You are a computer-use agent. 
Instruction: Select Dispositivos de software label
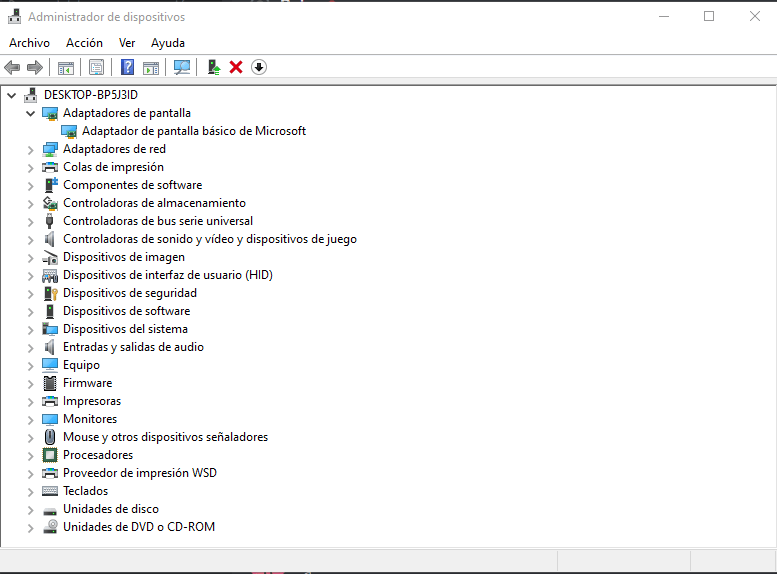click(x=126, y=311)
